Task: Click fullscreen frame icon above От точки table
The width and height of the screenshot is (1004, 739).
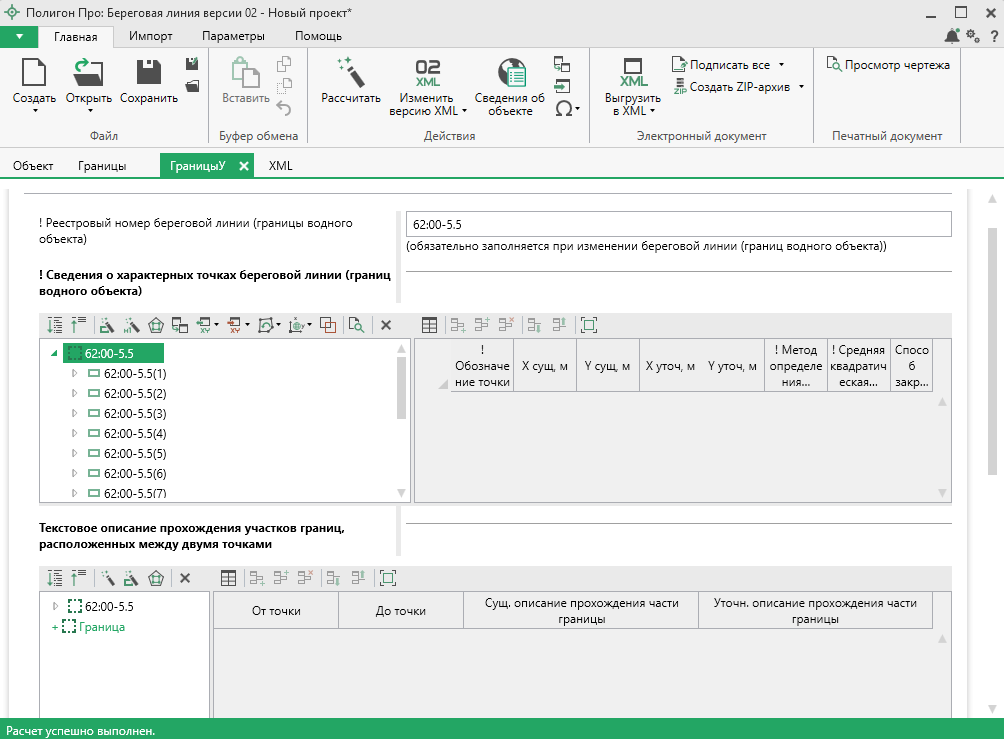Action: (388, 578)
